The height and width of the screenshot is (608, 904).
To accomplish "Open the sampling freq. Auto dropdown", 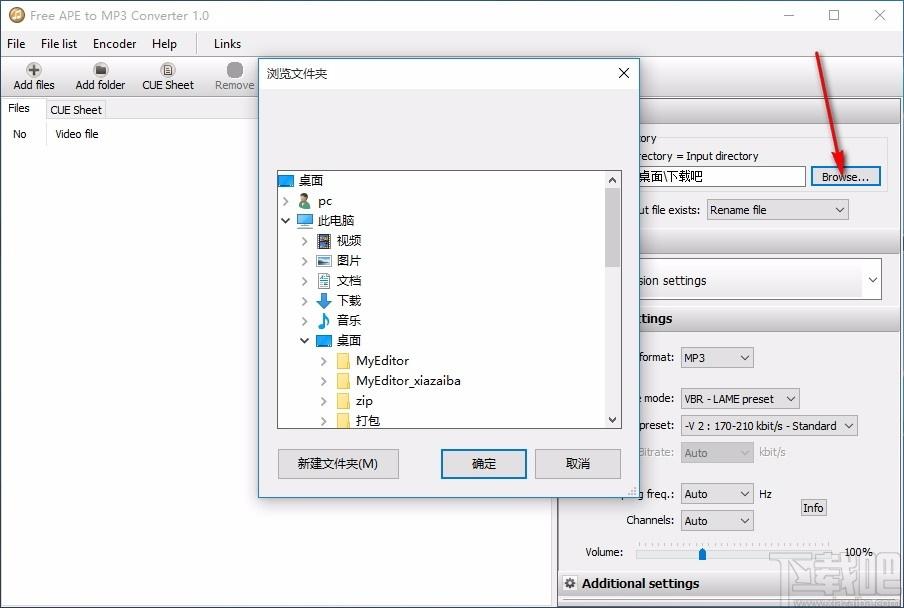I will (x=717, y=494).
